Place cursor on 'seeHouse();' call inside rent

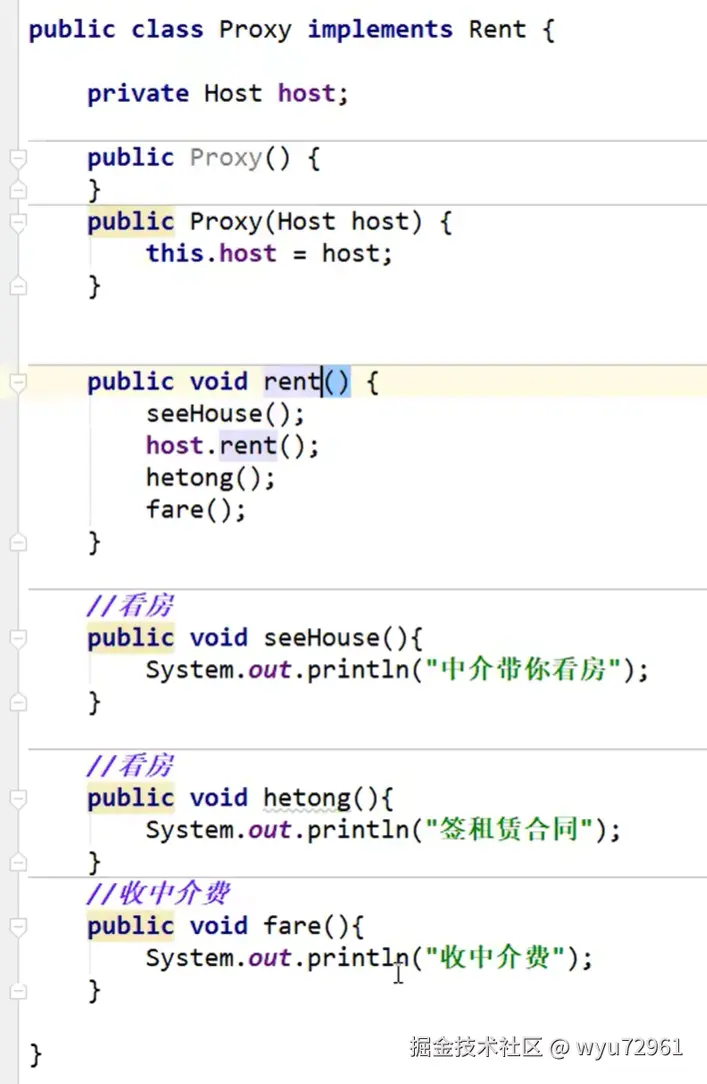pos(225,414)
